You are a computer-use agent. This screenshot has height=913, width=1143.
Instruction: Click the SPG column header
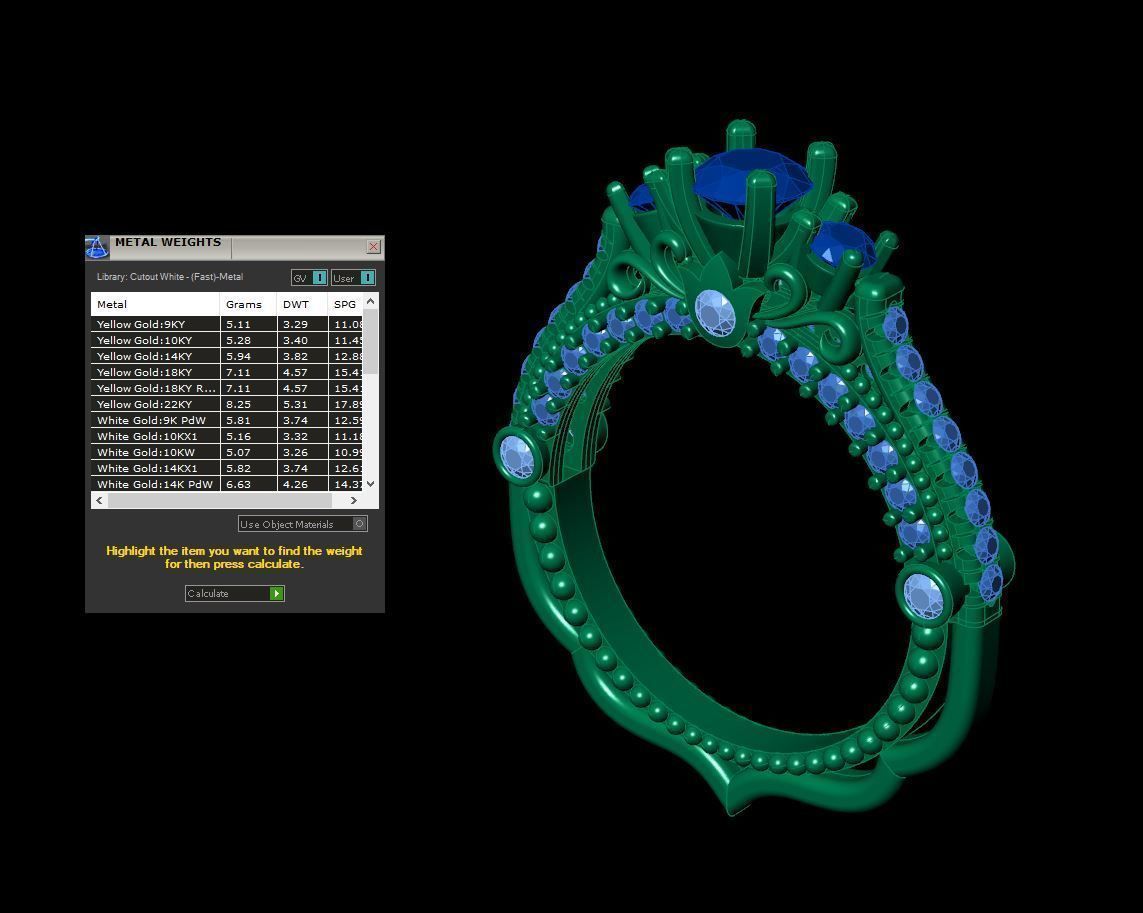(x=346, y=304)
